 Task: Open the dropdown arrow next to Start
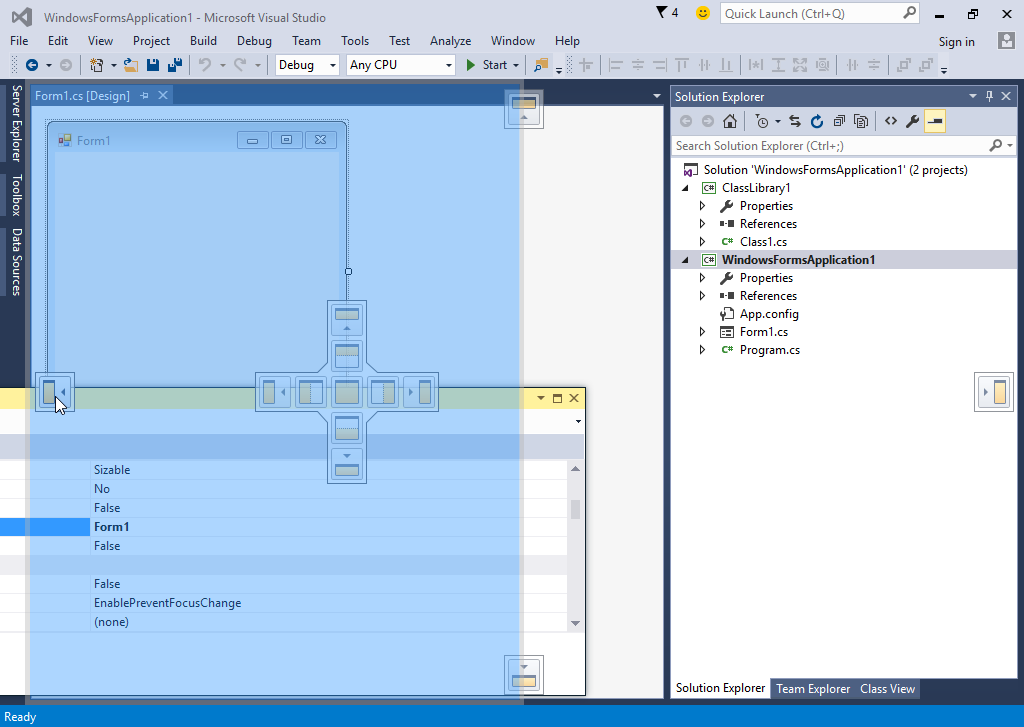[x=516, y=65]
